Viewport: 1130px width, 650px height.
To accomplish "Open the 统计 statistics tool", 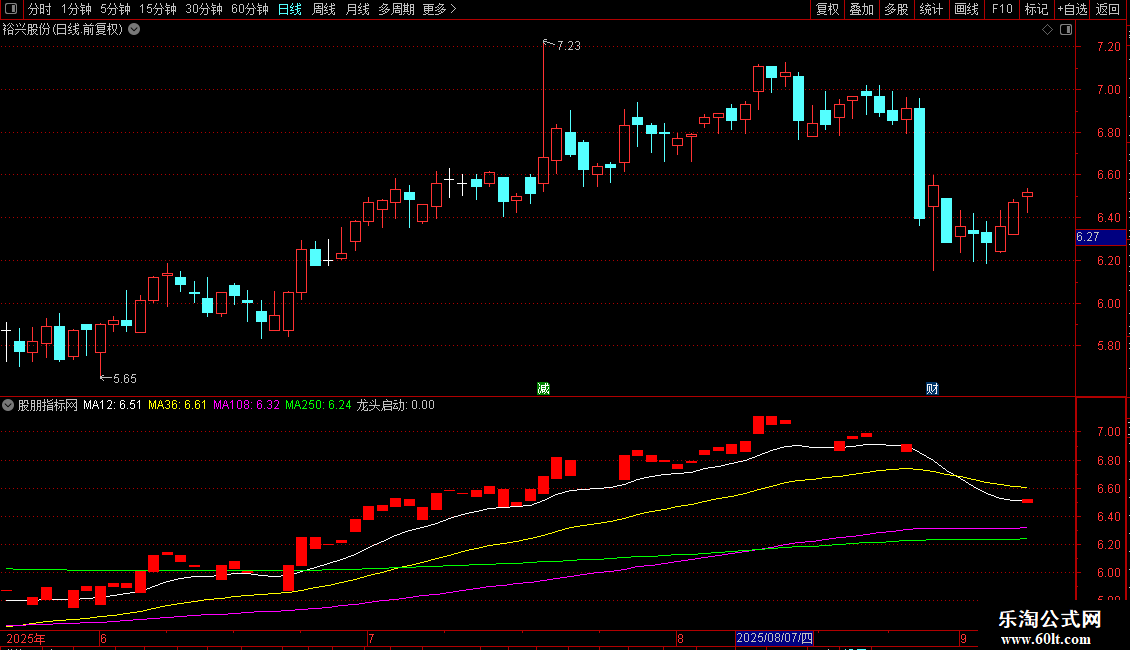I will (931, 9).
